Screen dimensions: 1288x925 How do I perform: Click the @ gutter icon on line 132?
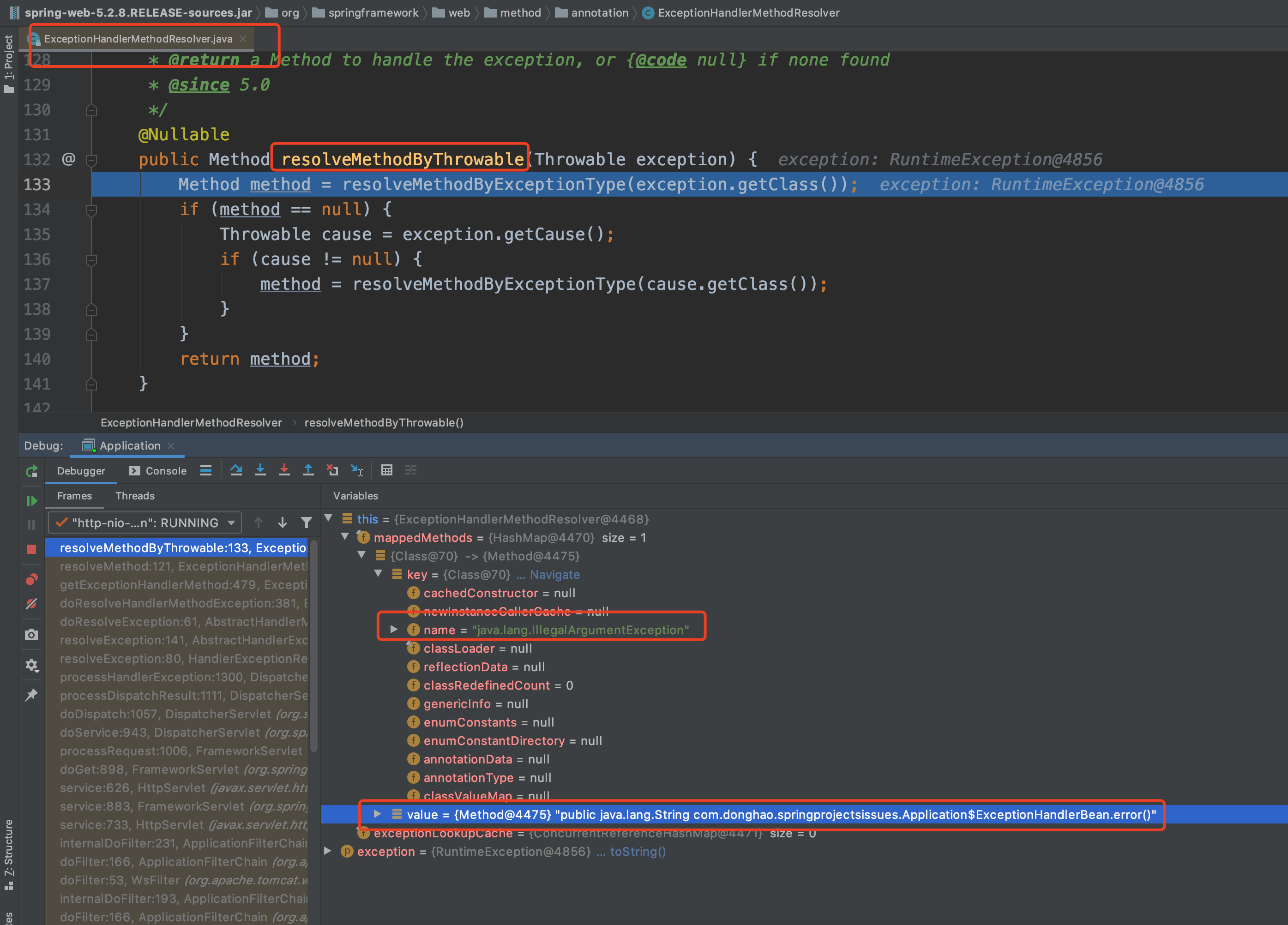(x=68, y=159)
